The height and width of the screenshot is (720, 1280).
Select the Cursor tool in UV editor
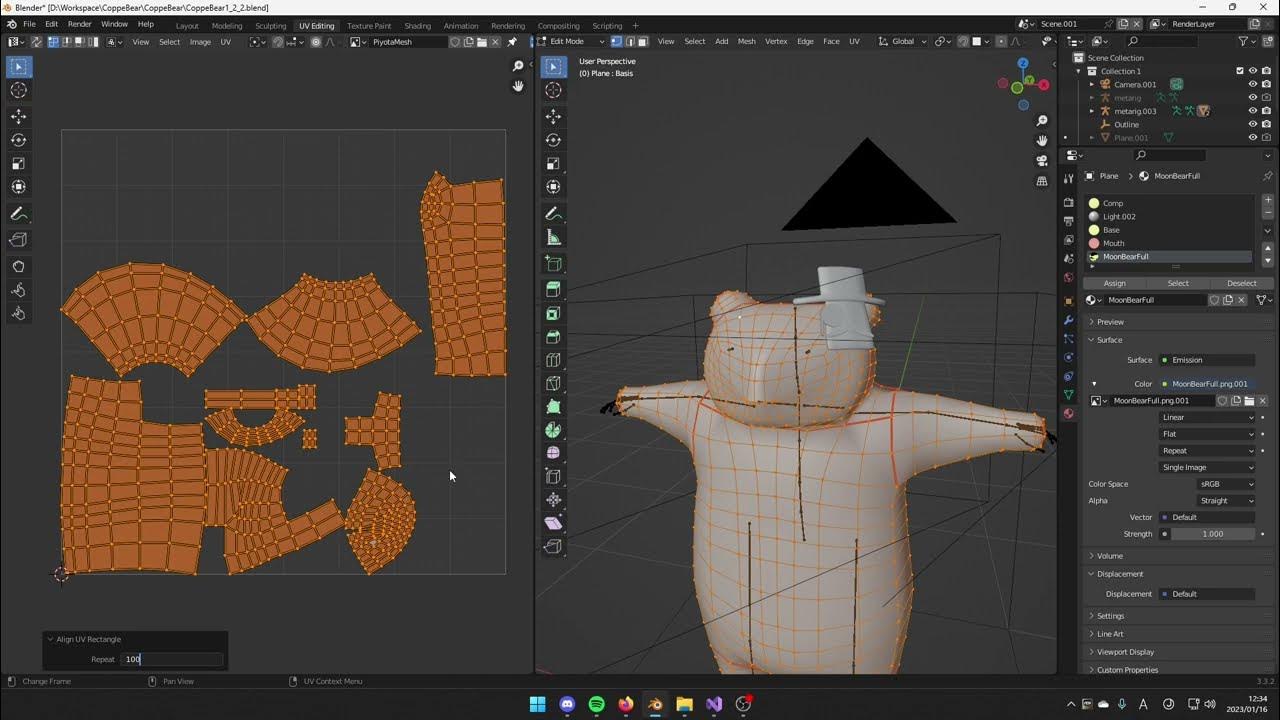(x=19, y=90)
